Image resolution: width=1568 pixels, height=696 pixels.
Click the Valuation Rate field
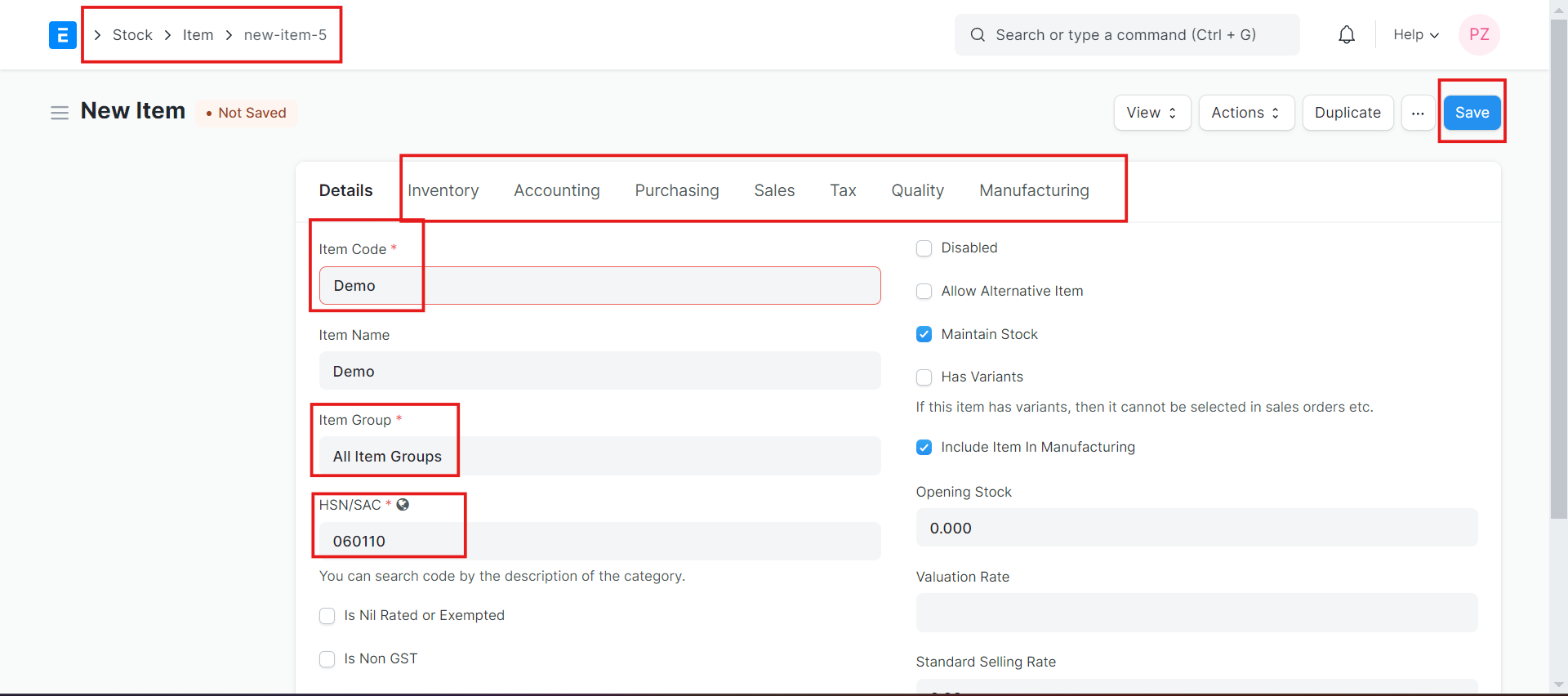coord(1197,613)
